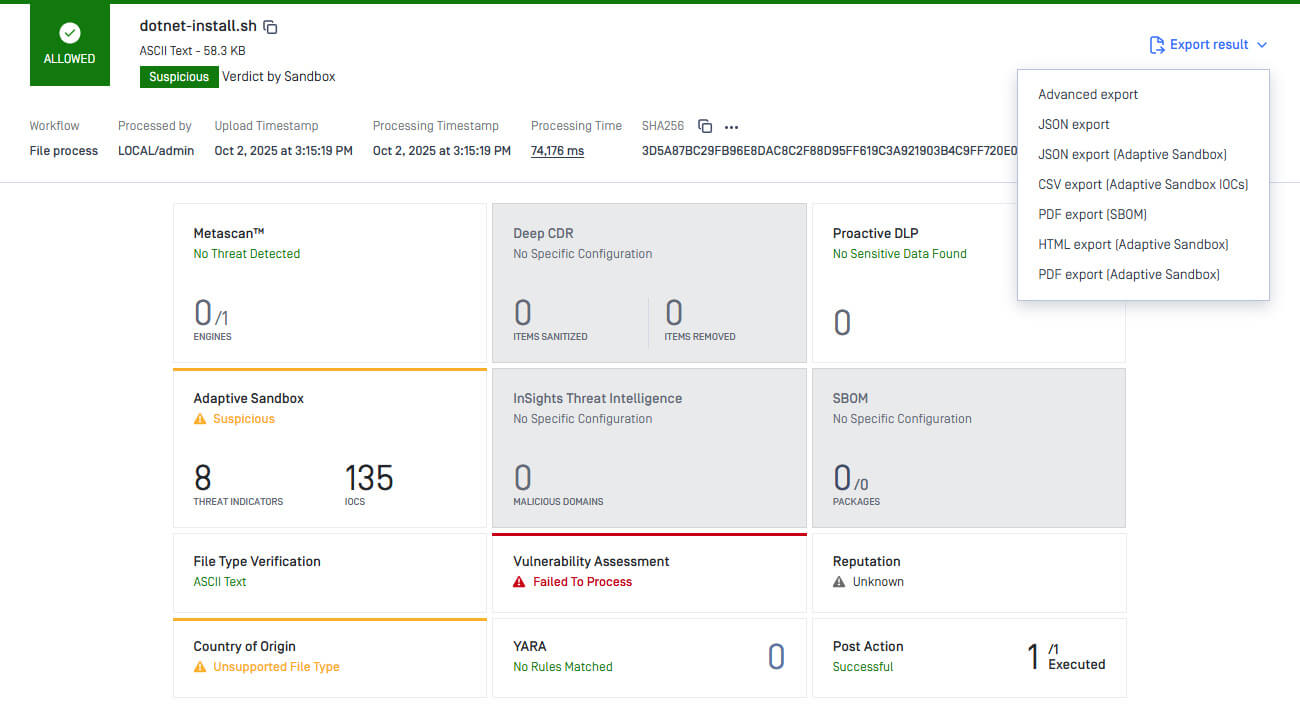Open SHA256 more options ellipsis
This screenshot has width=1300, height=719.
(731, 127)
